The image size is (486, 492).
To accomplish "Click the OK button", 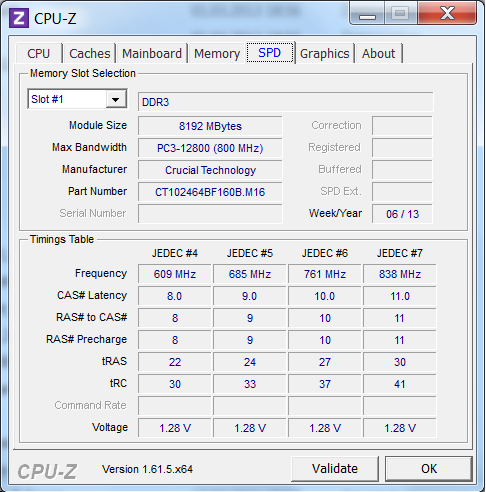I will point(429,469).
